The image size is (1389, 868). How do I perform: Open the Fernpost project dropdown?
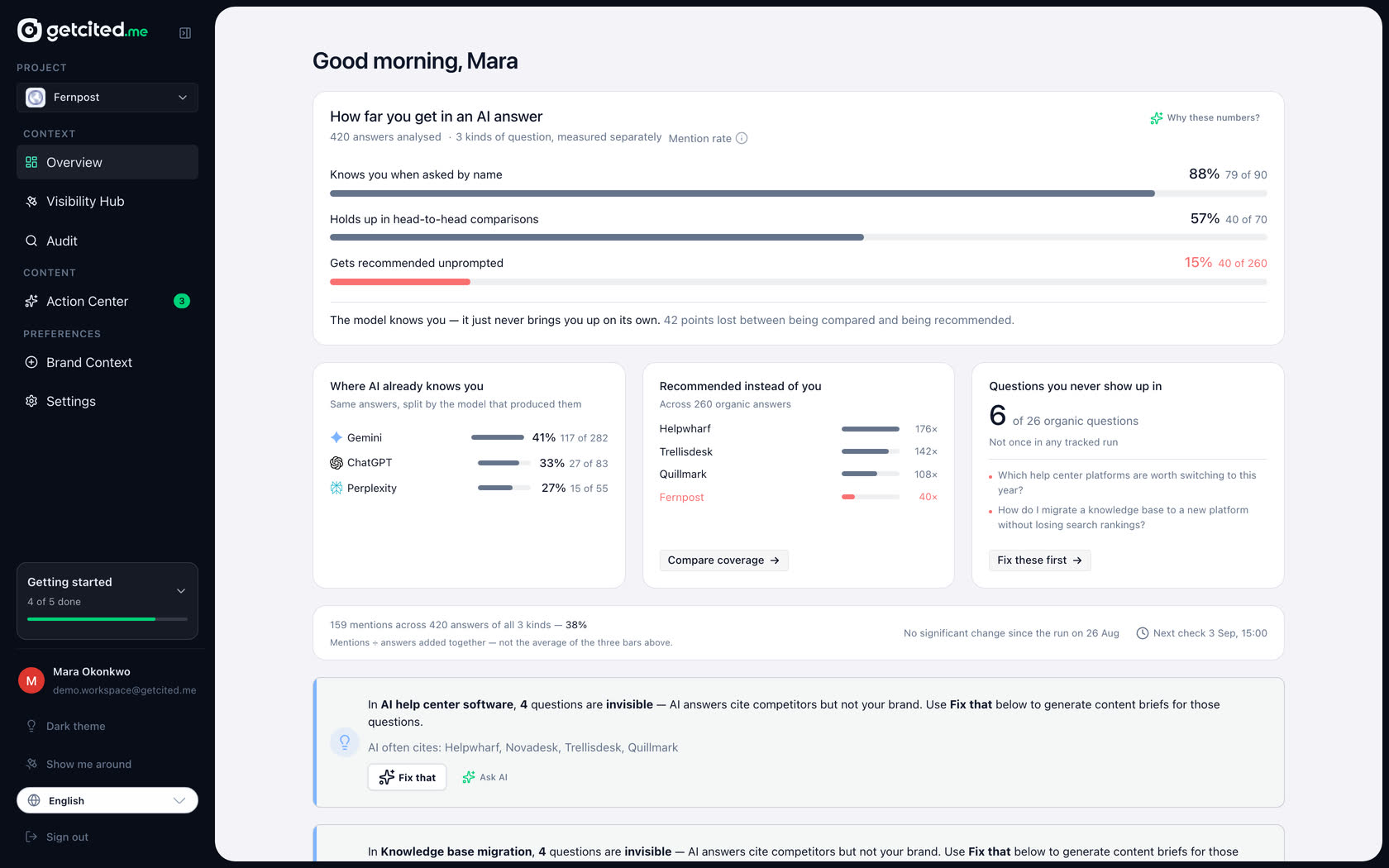[x=107, y=98]
